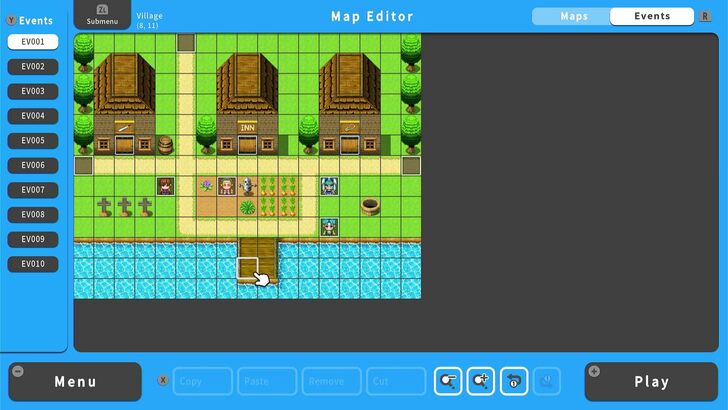This screenshot has height=410, width=728.
Task: Click the dimmed icon right of reset zoom
Action: (x=547, y=381)
